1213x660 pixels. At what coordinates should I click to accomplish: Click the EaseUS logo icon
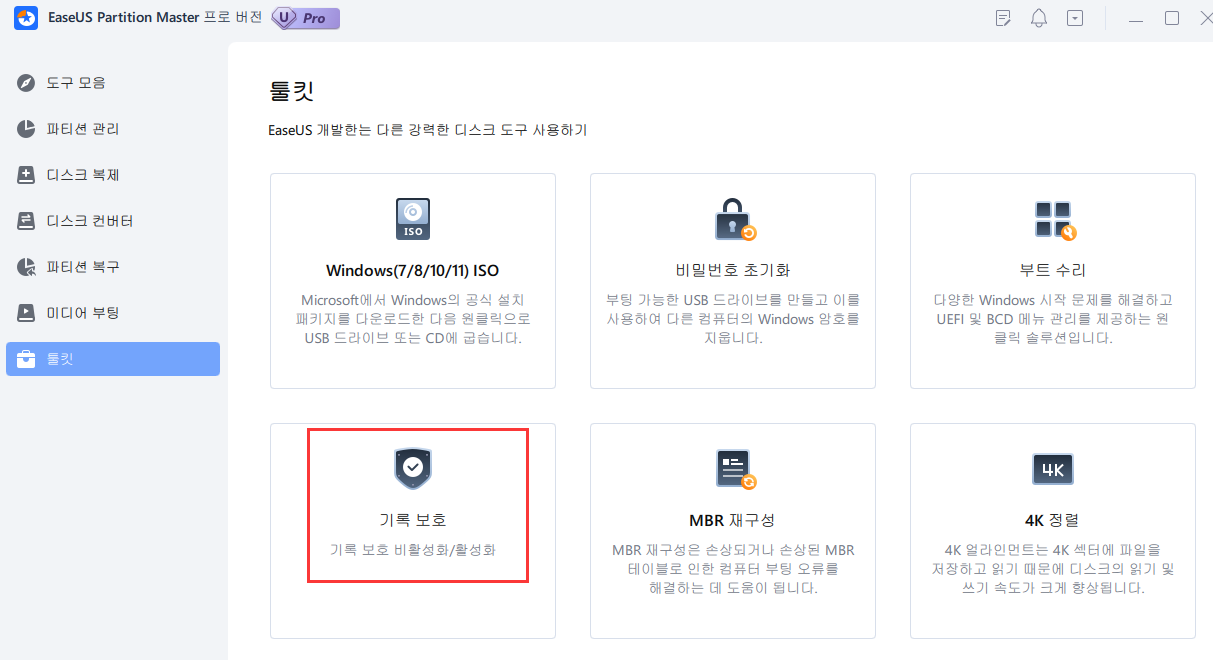[x=25, y=18]
